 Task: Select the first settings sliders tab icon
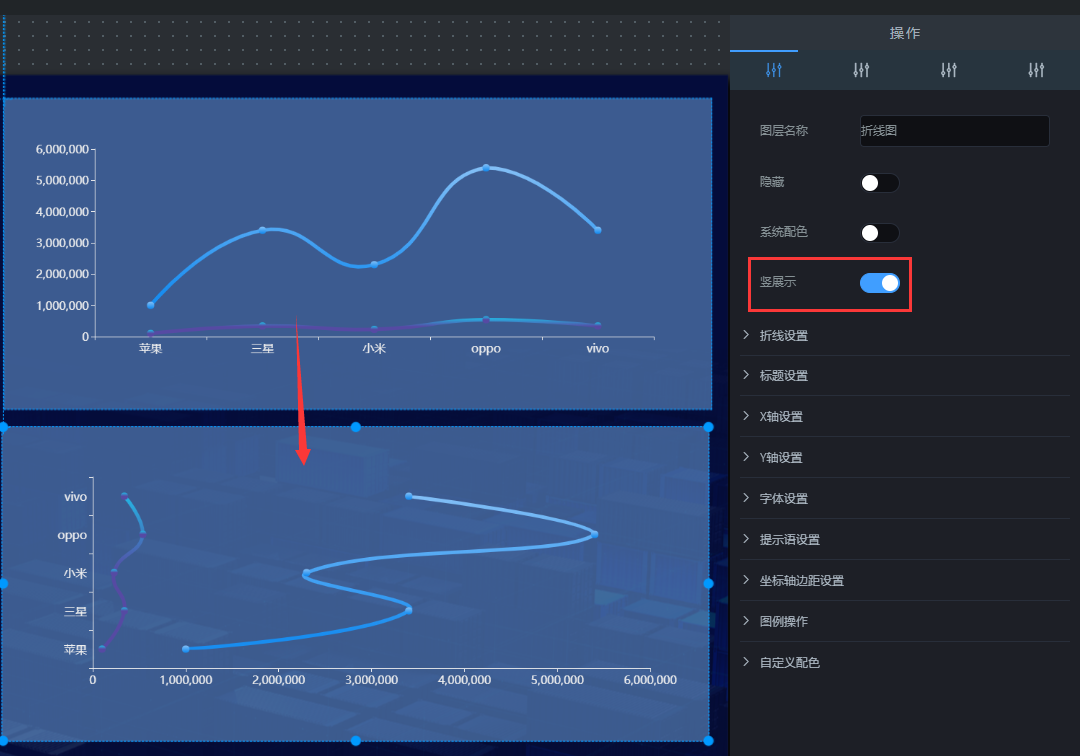773,70
